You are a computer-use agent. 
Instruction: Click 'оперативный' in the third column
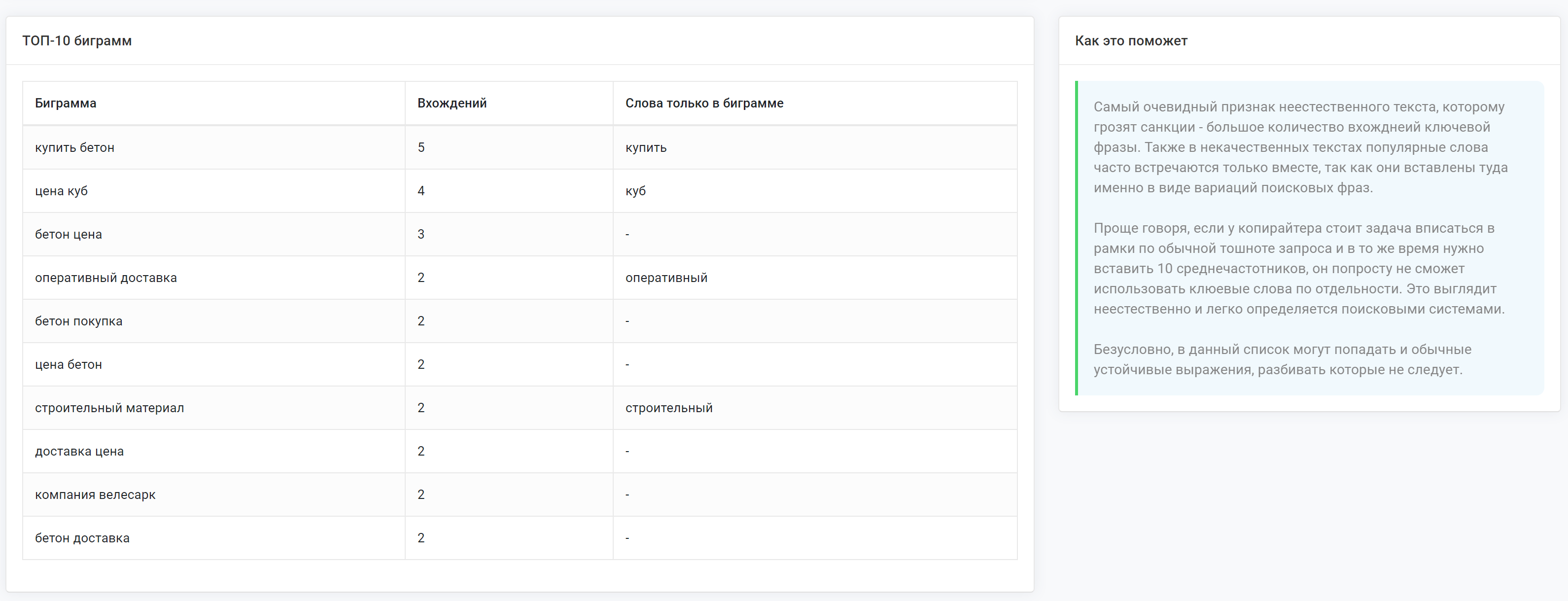point(666,278)
